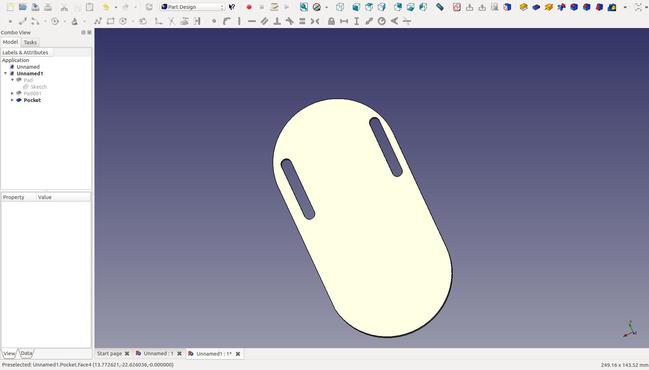The width and height of the screenshot is (649, 370).
Task: Click the Print icon in the toolbar
Action: pyautogui.click(x=48, y=7)
